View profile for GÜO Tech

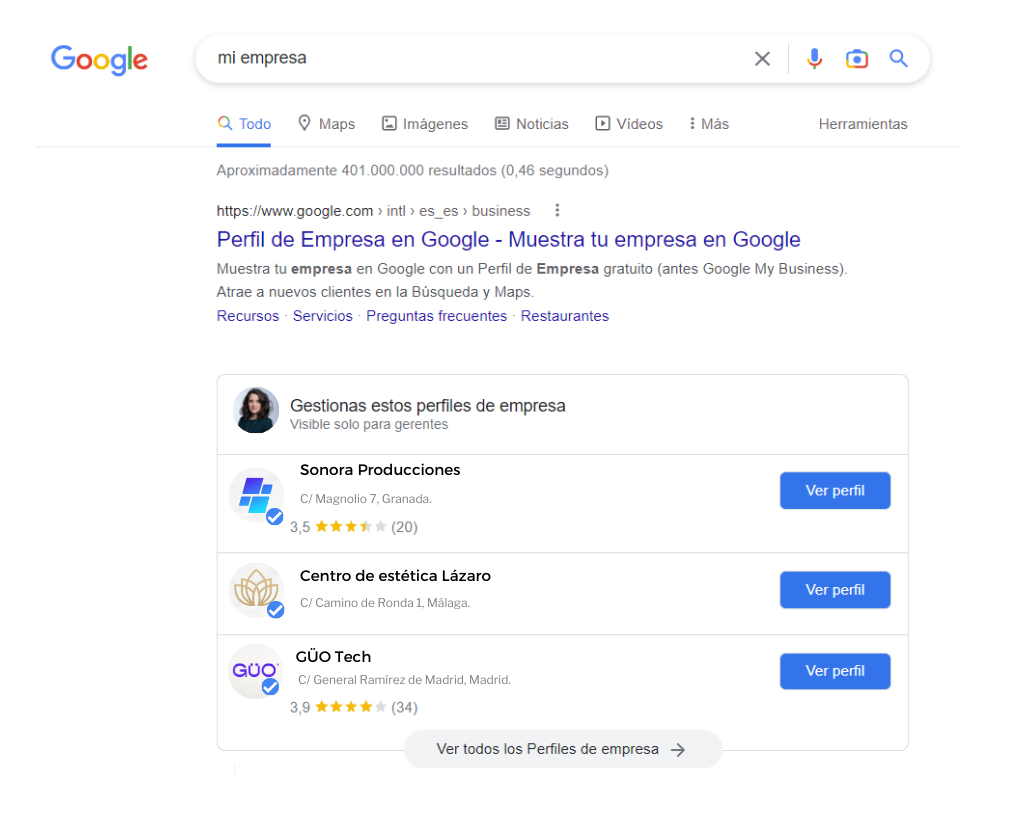tap(835, 671)
